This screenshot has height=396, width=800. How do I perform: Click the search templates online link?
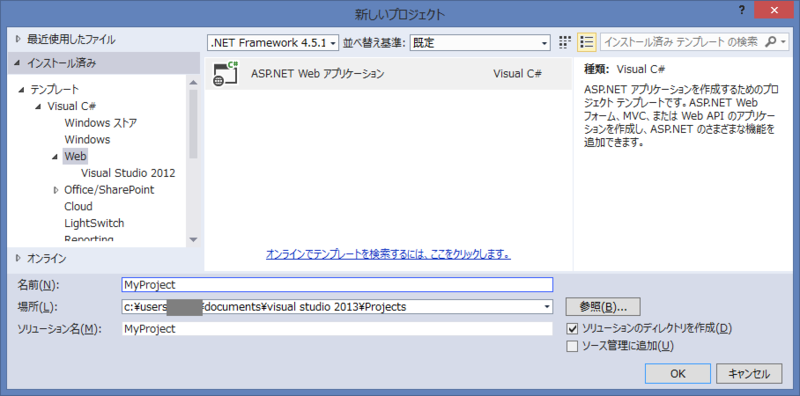click(x=388, y=254)
